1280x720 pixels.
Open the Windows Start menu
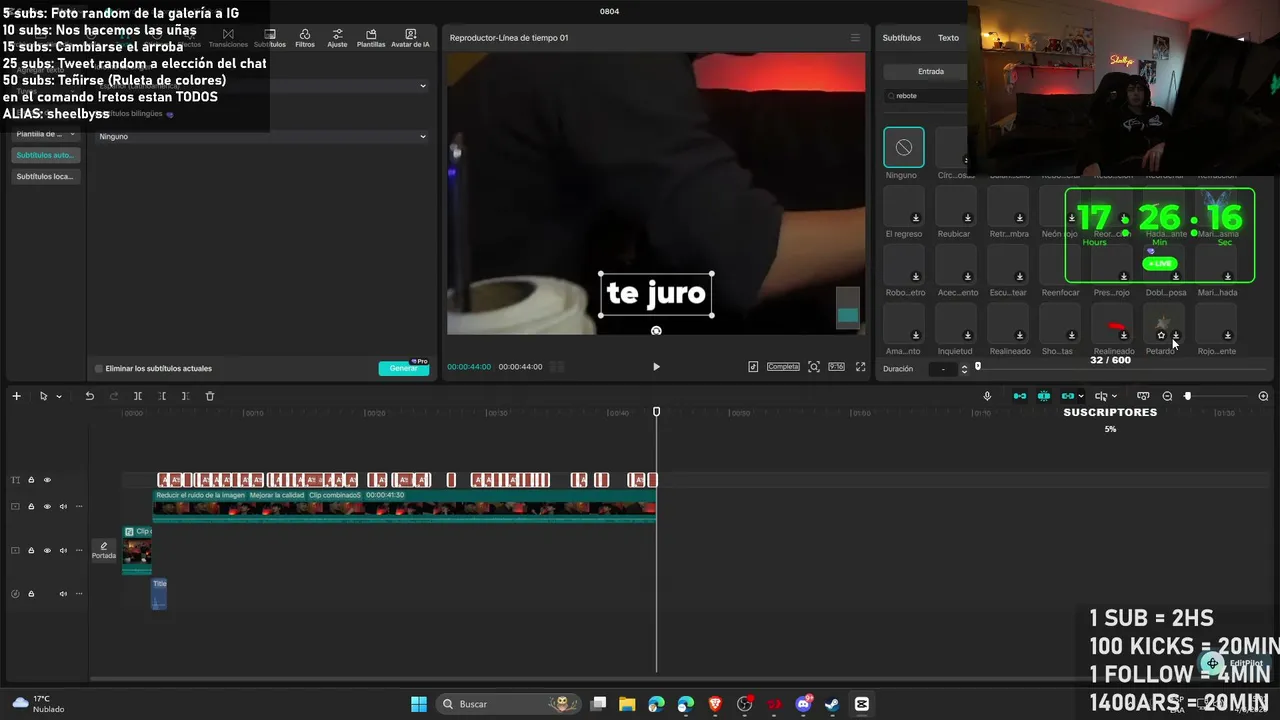[419, 704]
